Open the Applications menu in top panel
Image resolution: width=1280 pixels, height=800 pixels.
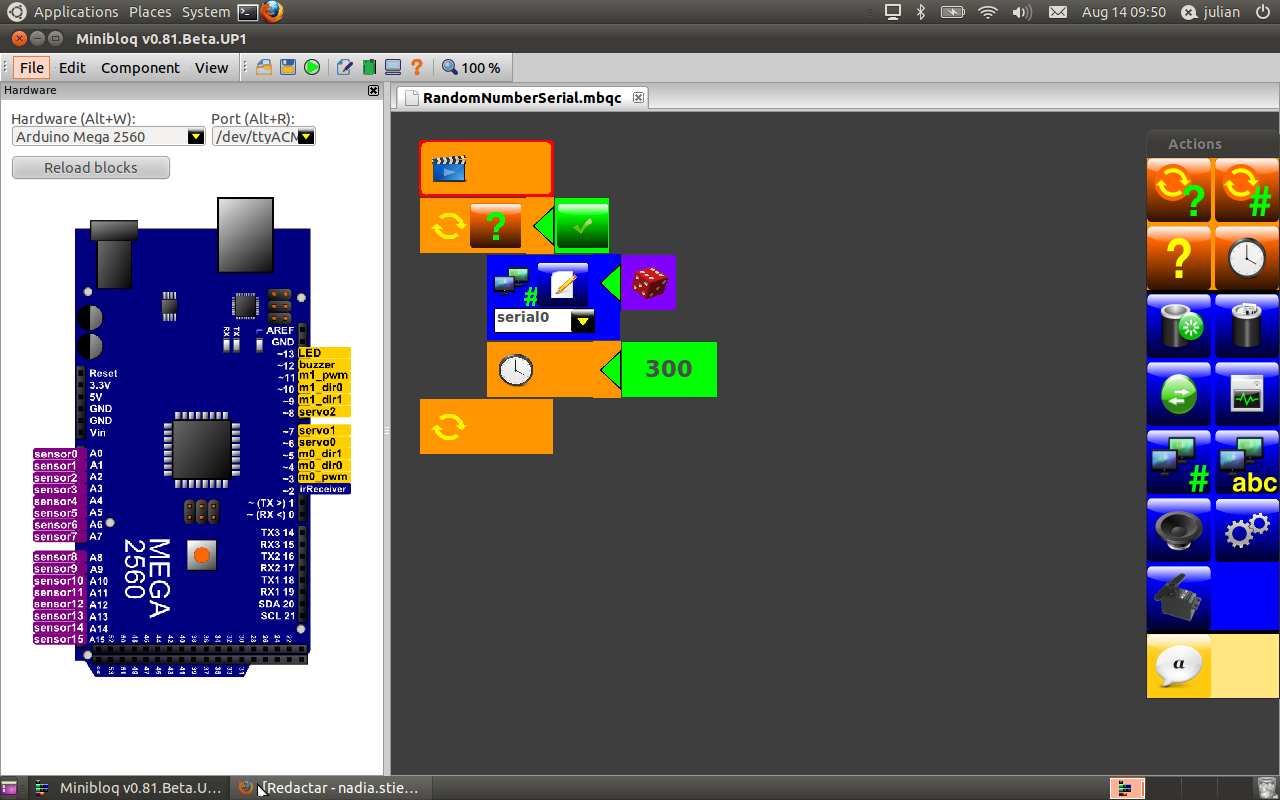[76, 12]
